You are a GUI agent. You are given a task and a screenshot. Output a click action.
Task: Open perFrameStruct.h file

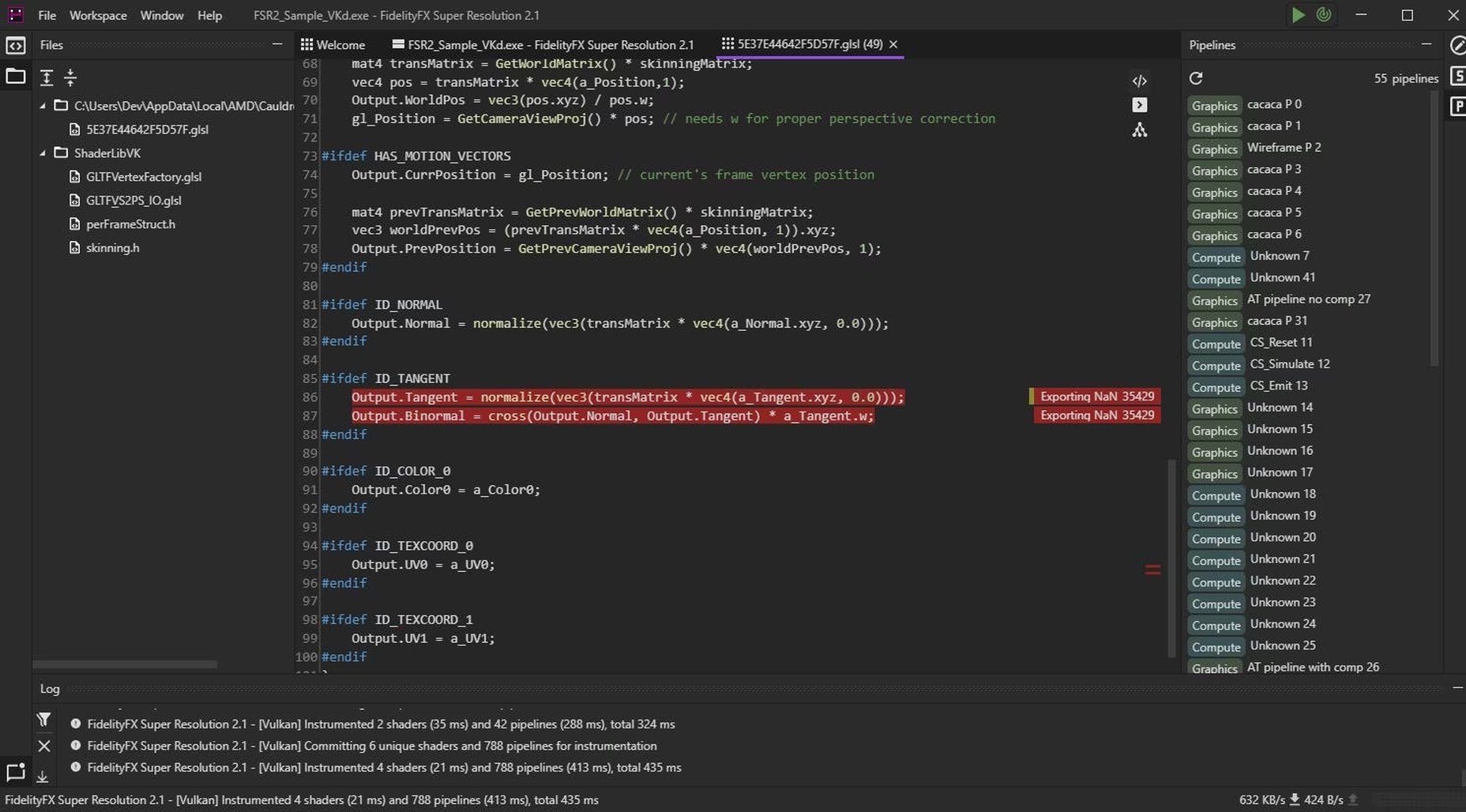tap(130, 224)
